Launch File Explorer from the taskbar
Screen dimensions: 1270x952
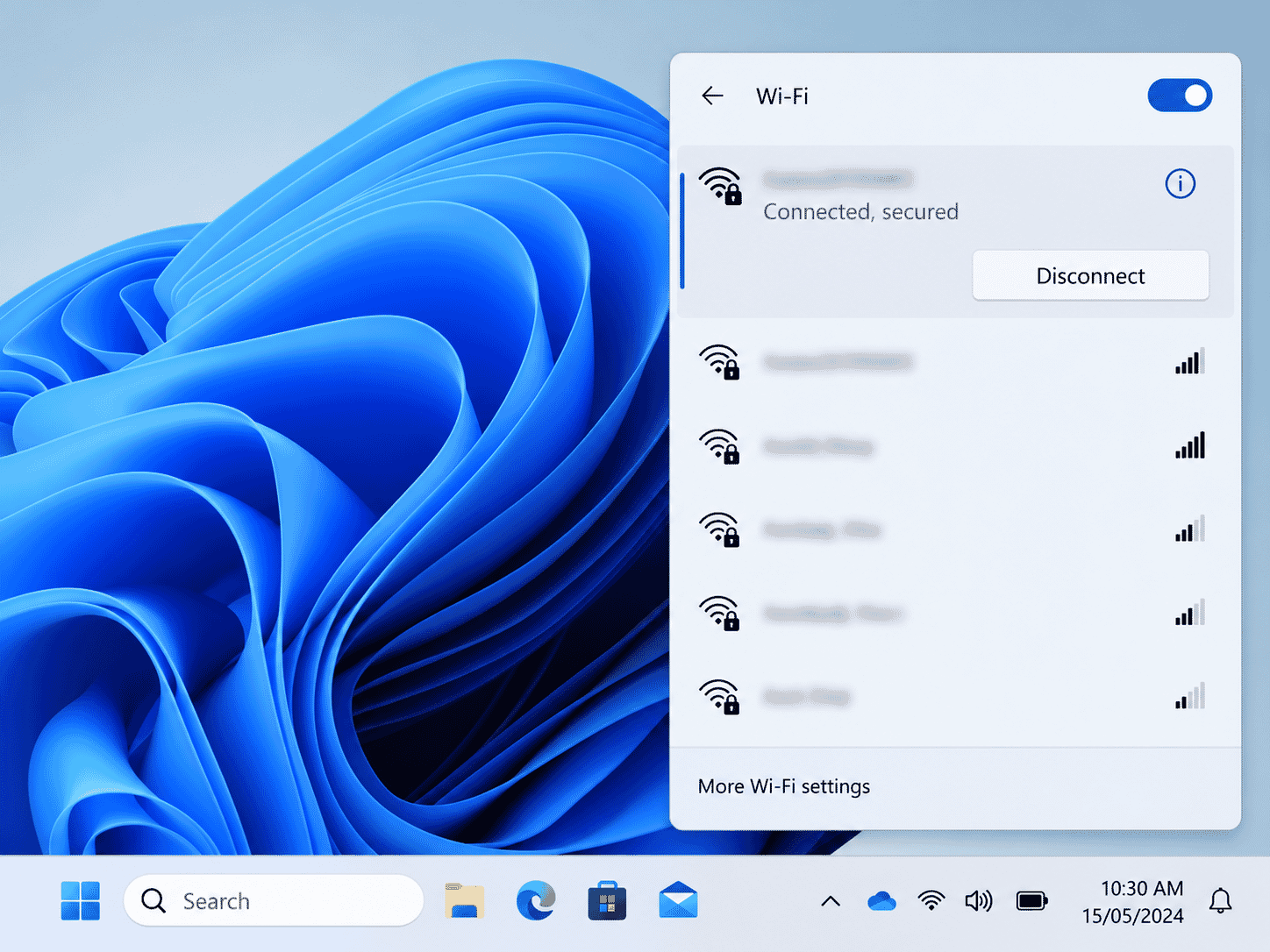[464, 901]
